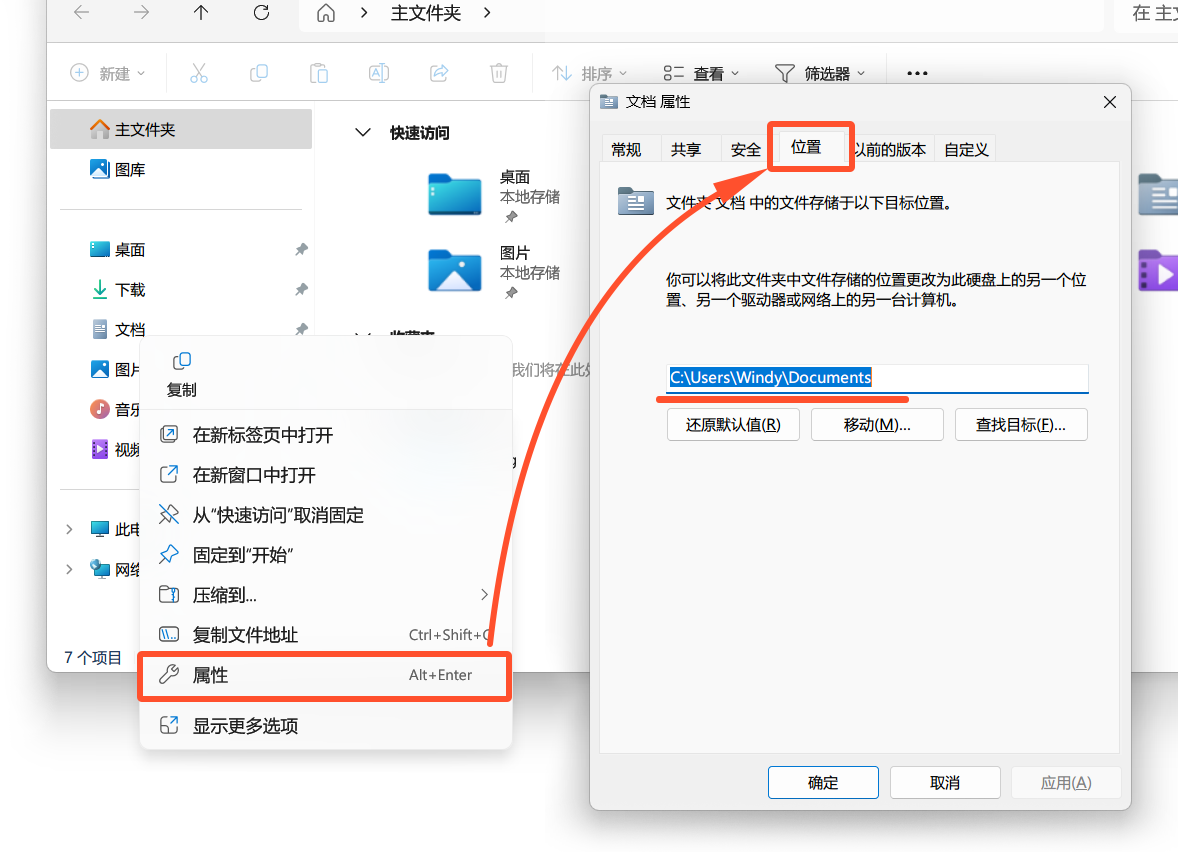The width and height of the screenshot is (1178, 852).
Task: Click the Copy icon in the toolbar
Action: (x=258, y=72)
